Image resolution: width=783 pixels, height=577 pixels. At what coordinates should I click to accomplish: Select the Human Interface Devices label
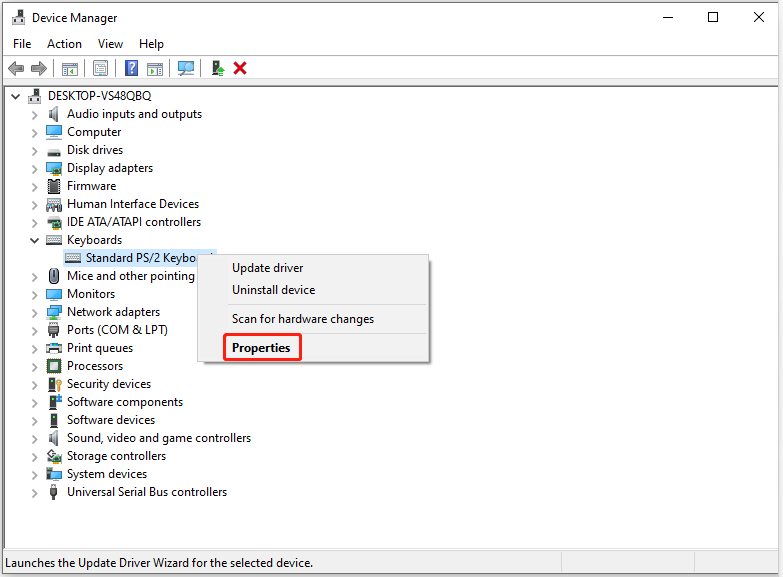133,204
